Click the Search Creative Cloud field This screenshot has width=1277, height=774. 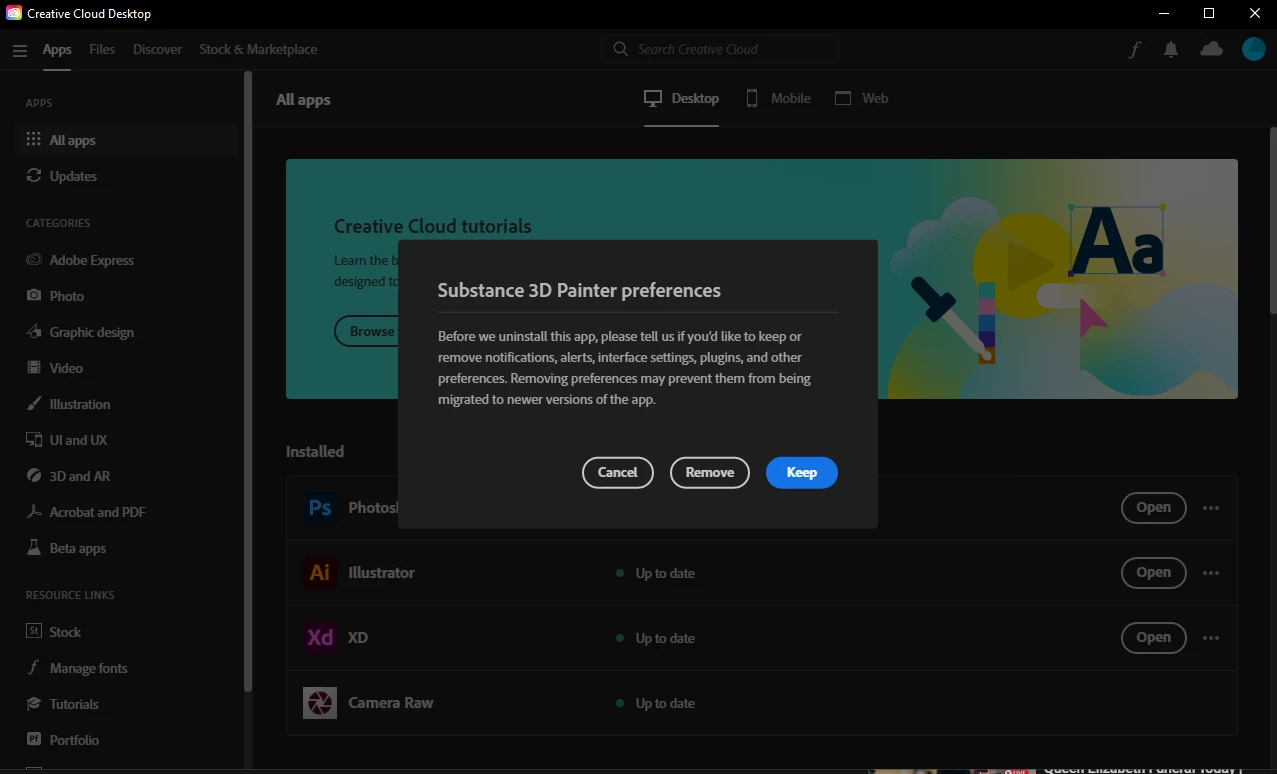720,49
